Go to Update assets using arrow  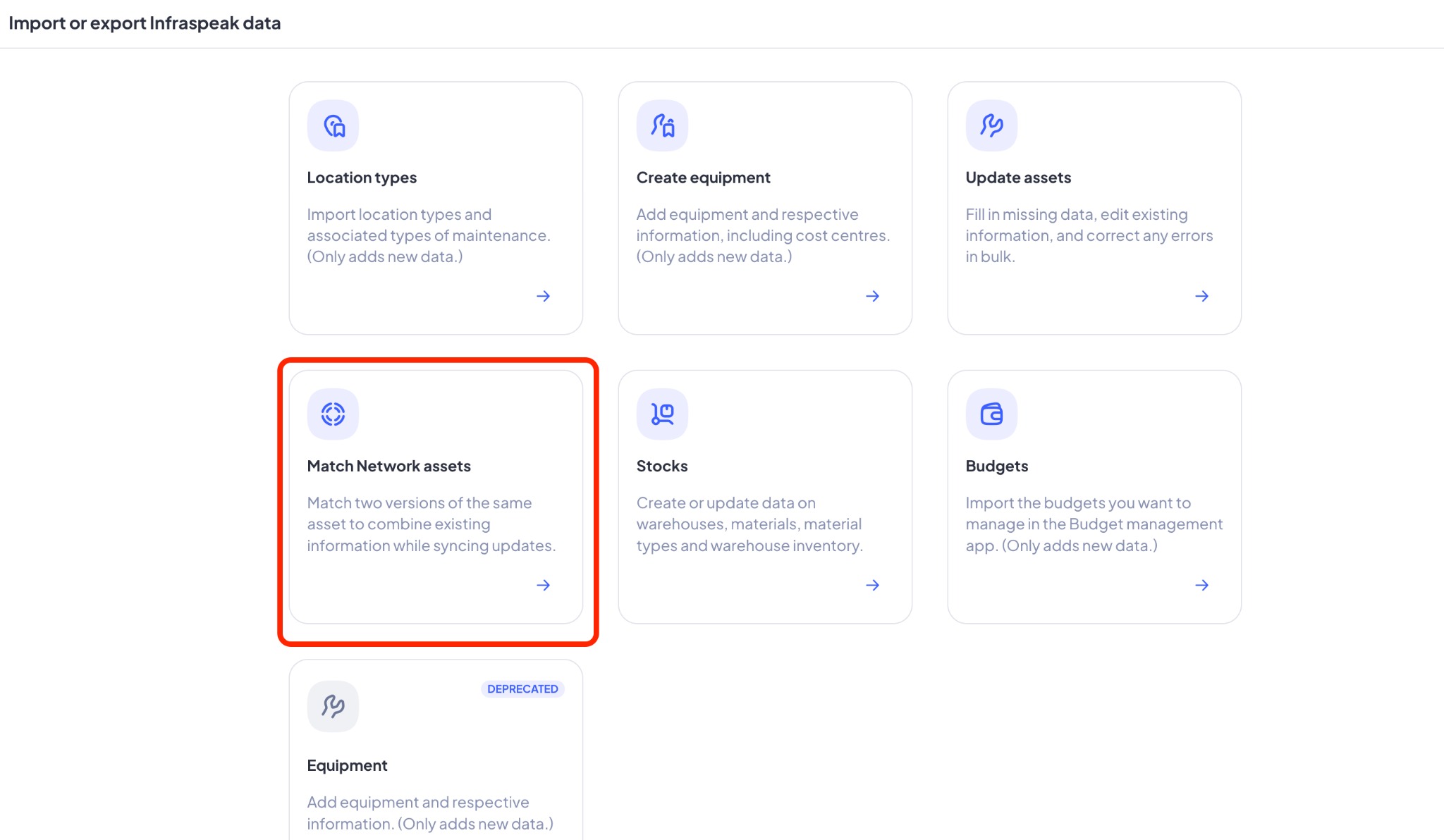(x=1201, y=296)
